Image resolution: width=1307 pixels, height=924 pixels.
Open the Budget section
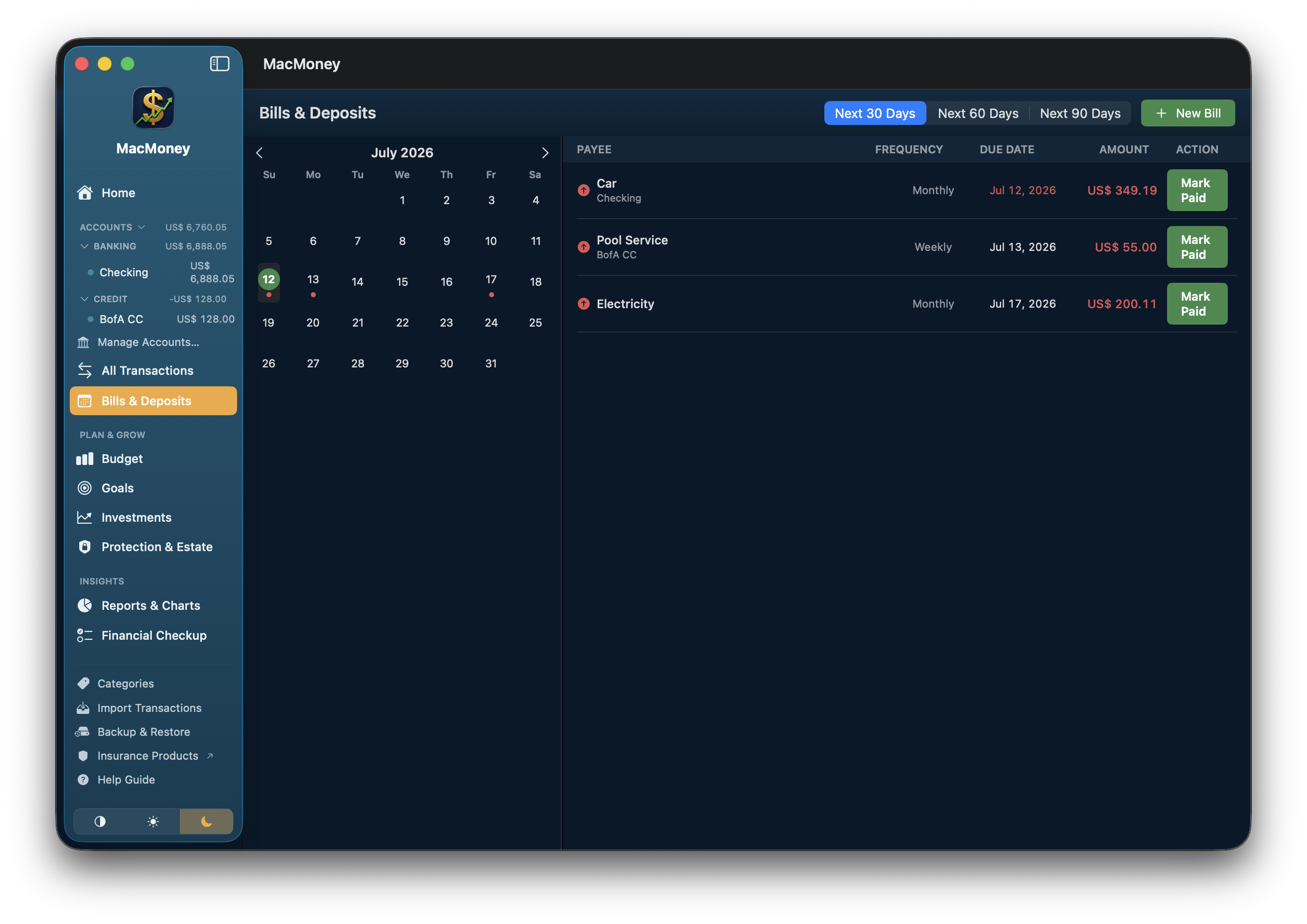tap(153, 459)
